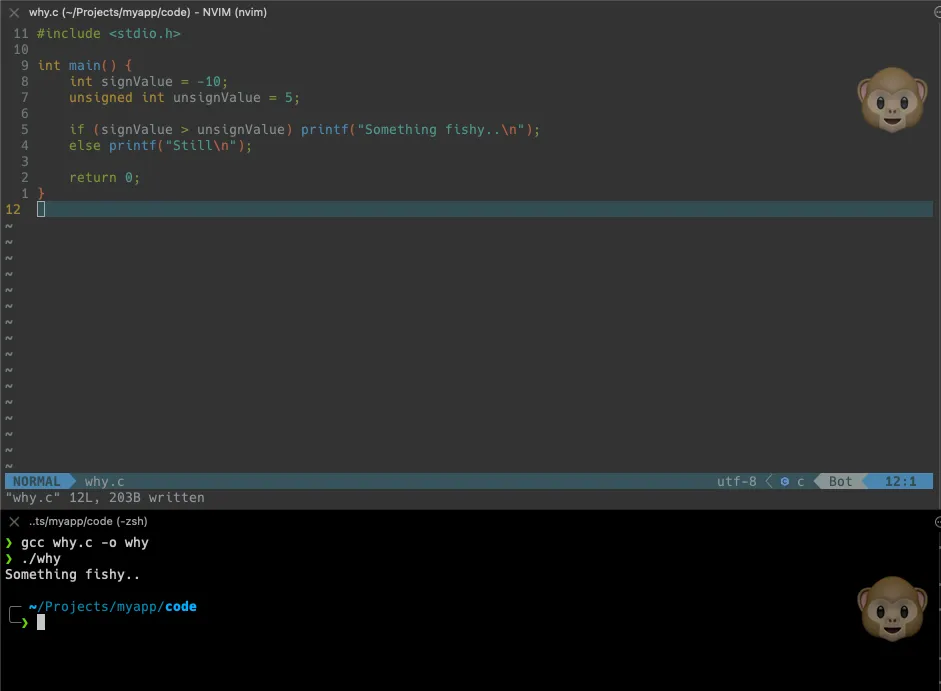Click the ~/Projects/myapp/code path in the prompt

[x=112, y=607]
